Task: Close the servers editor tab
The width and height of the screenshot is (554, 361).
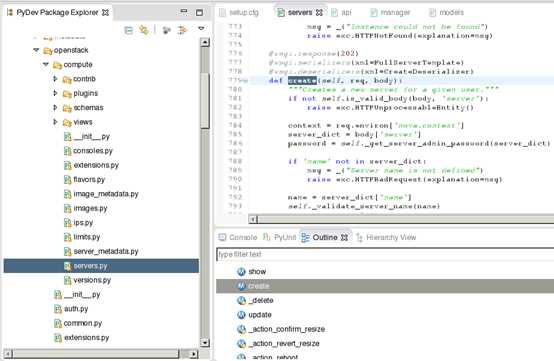Action: [x=319, y=13]
